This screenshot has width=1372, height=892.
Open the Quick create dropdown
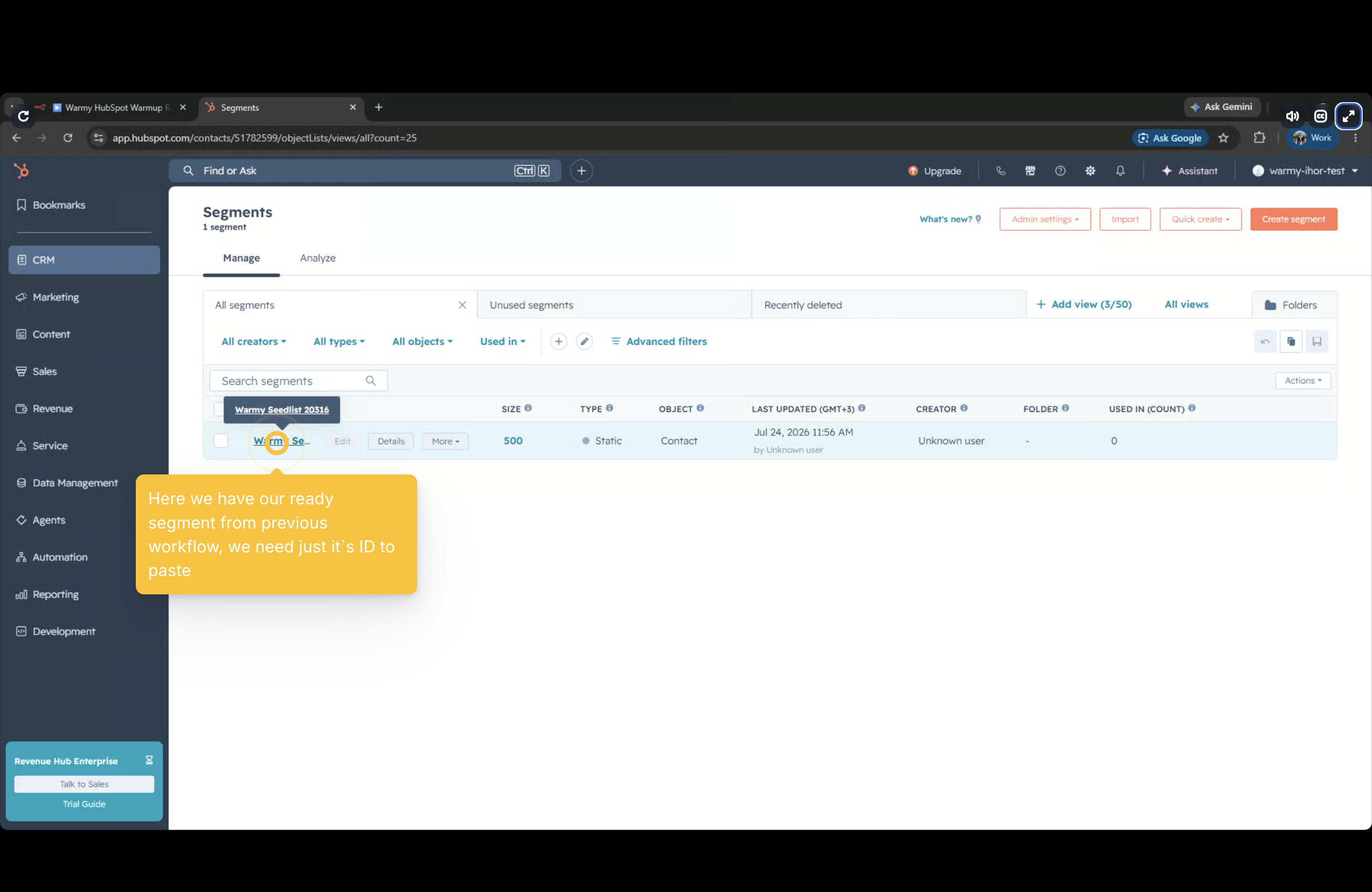[x=1200, y=219]
